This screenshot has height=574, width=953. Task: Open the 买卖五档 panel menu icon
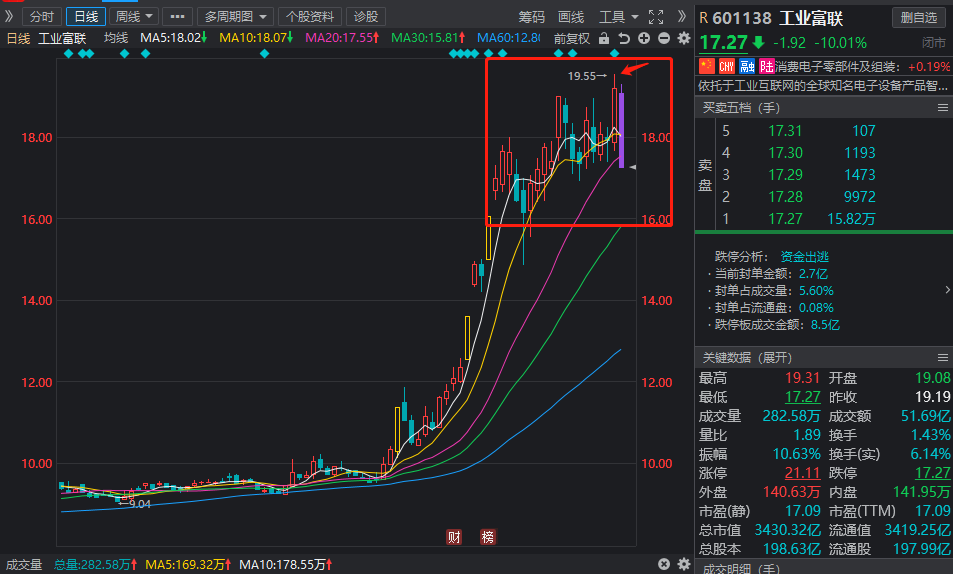coord(941,108)
